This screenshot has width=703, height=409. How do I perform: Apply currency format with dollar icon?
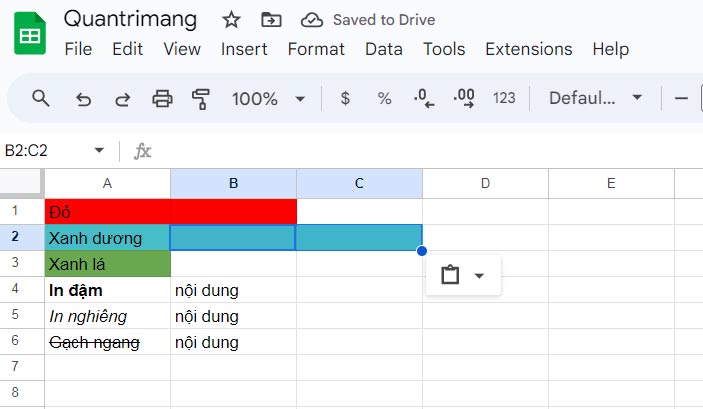coord(345,98)
